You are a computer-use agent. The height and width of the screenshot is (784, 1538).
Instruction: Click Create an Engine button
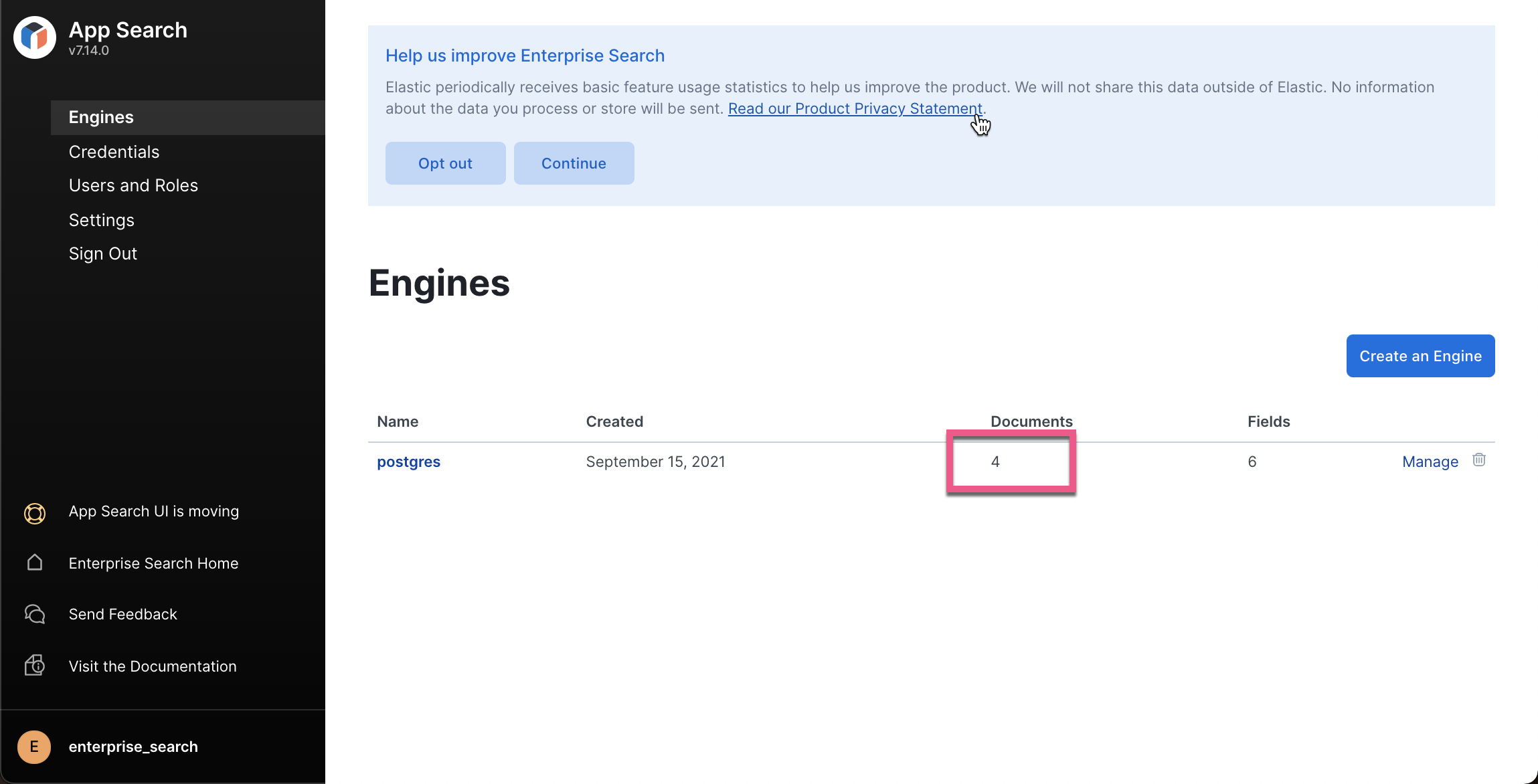[1420, 356]
